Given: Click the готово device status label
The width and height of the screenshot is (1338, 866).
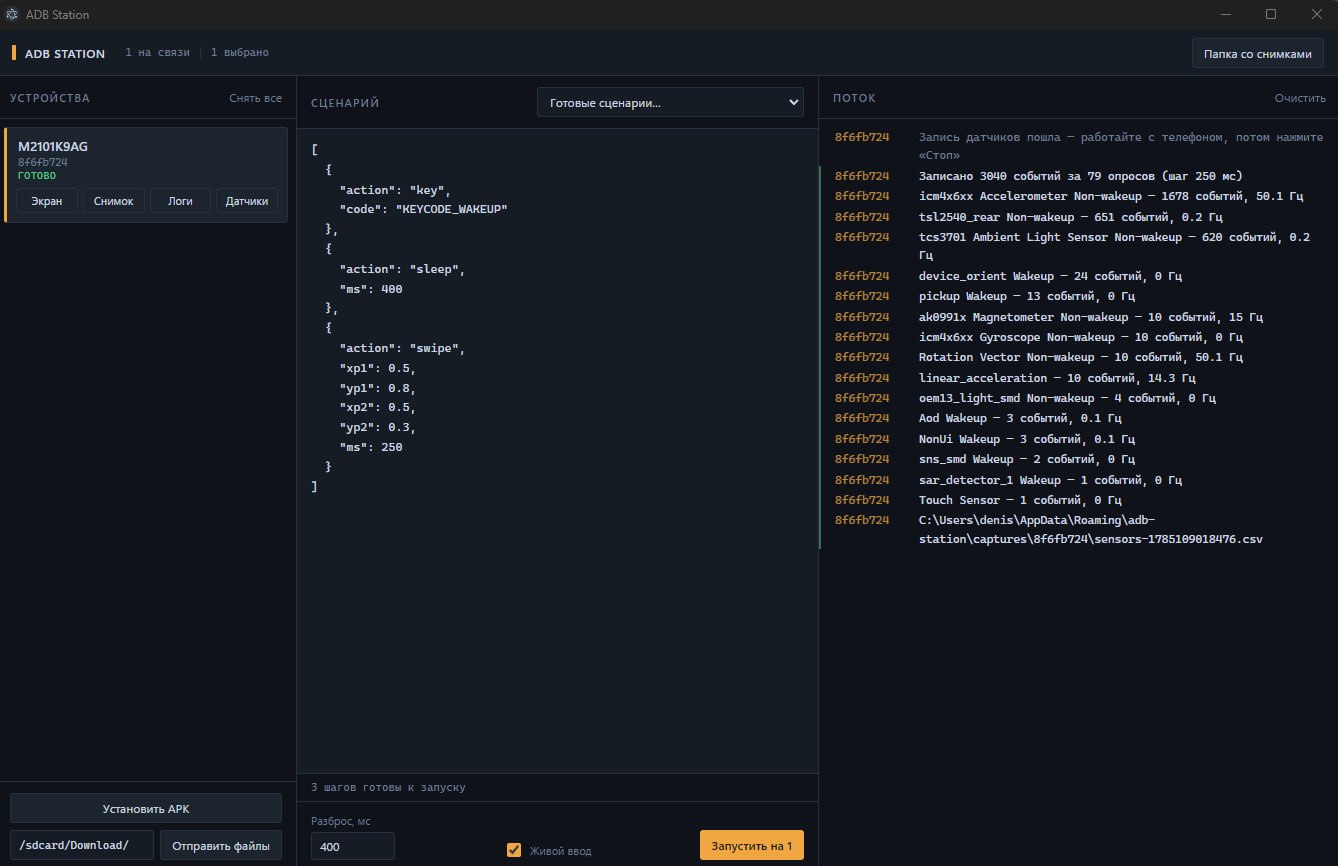Looking at the screenshot, I should pos(37,175).
